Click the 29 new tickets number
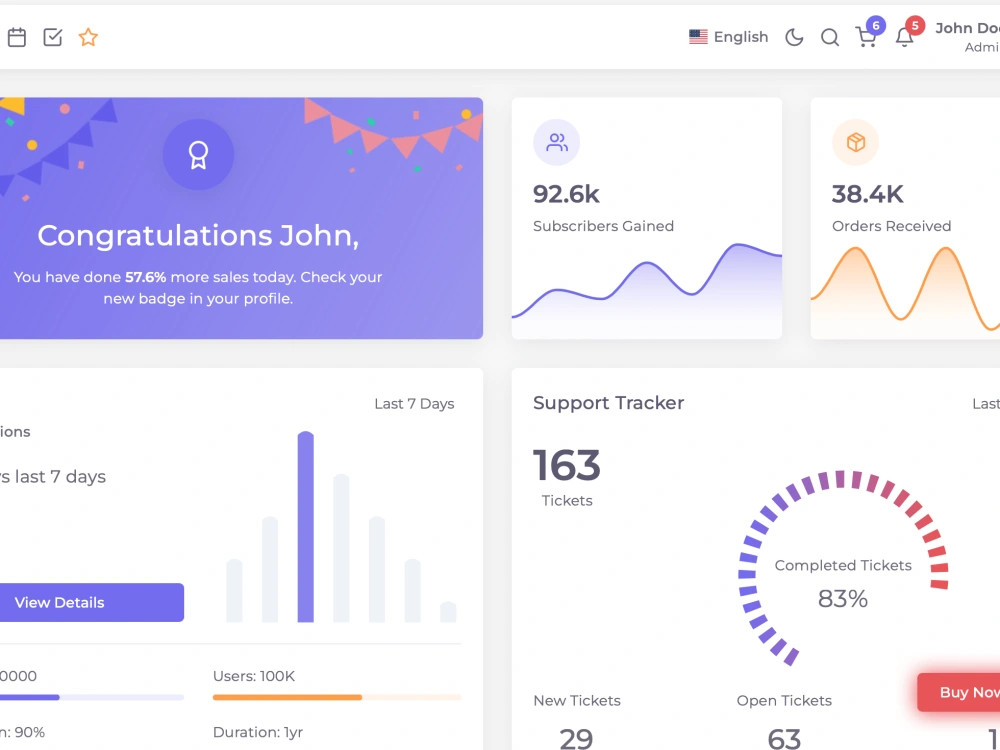1000x750 pixels. 577,739
